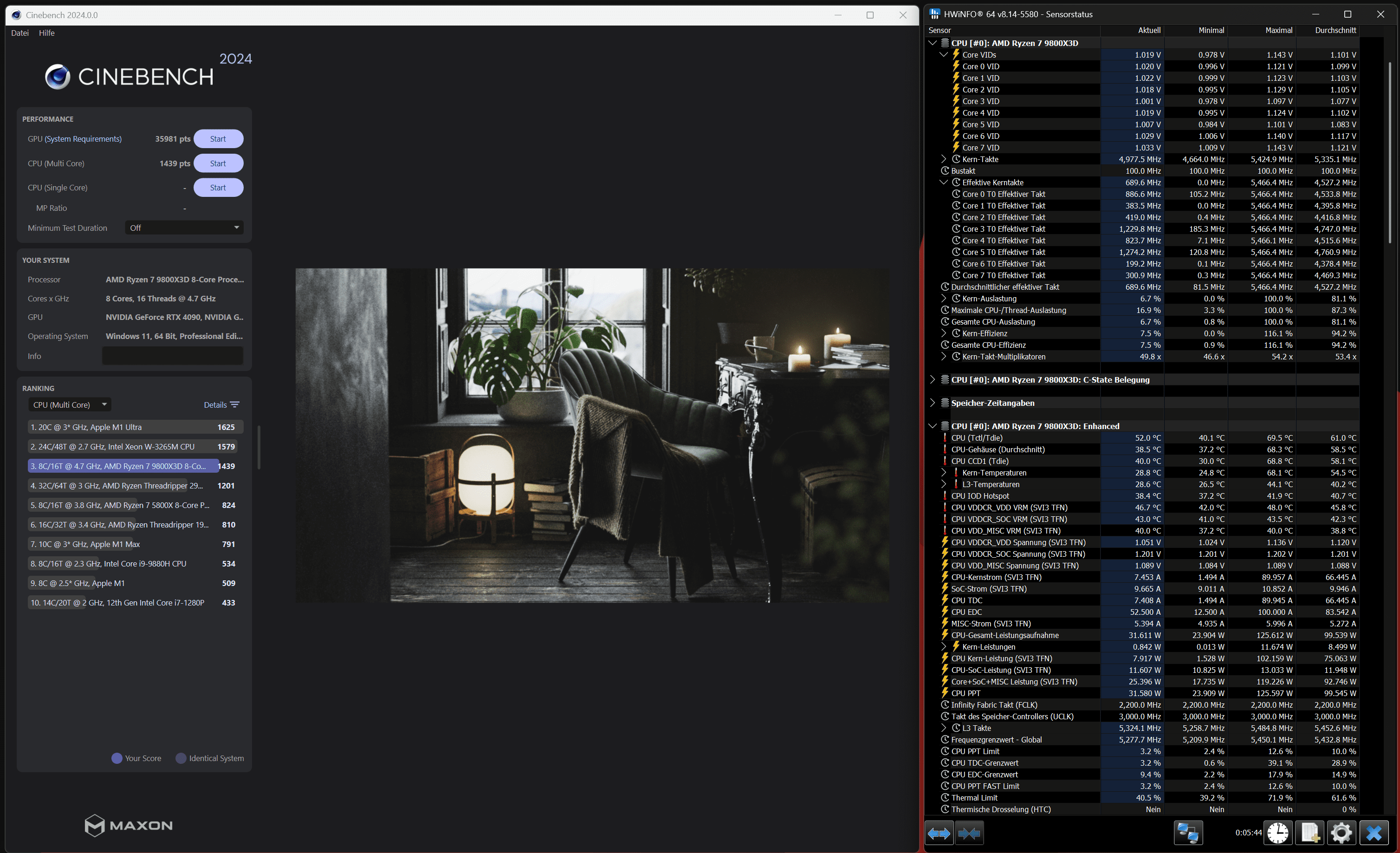This screenshot has width=1400, height=853.
Task: Open the HWiNFO network monitors icon
Action: (1188, 833)
